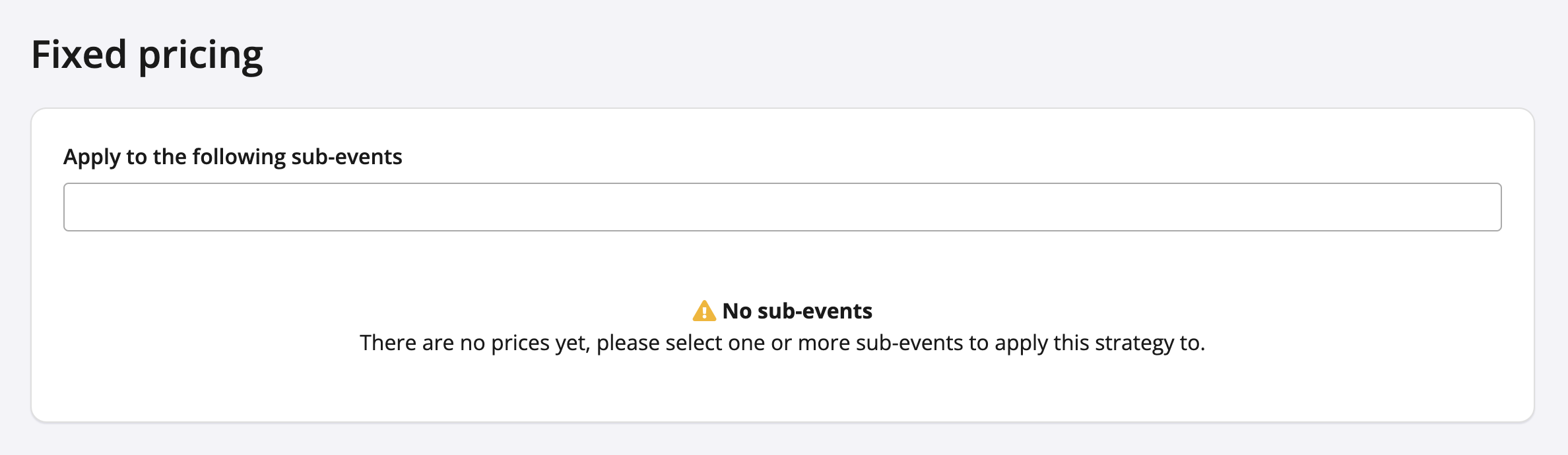Click the word "Apply" in the field label
This screenshot has width=1568, height=455.
pyautogui.click(x=92, y=157)
